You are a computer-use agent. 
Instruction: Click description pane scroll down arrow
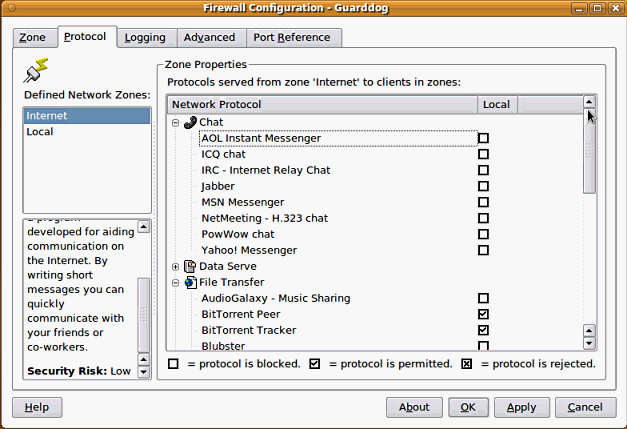click(x=144, y=372)
